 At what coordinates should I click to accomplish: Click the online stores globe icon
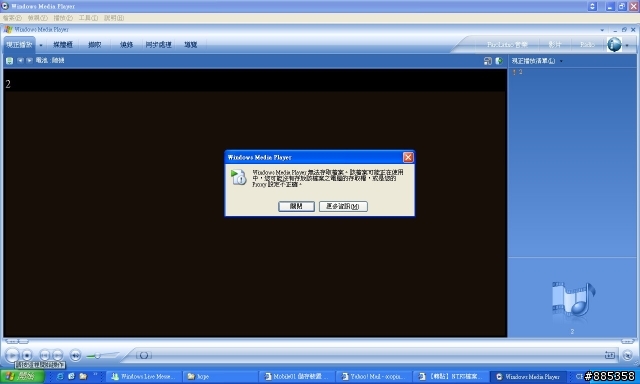point(614,44)
